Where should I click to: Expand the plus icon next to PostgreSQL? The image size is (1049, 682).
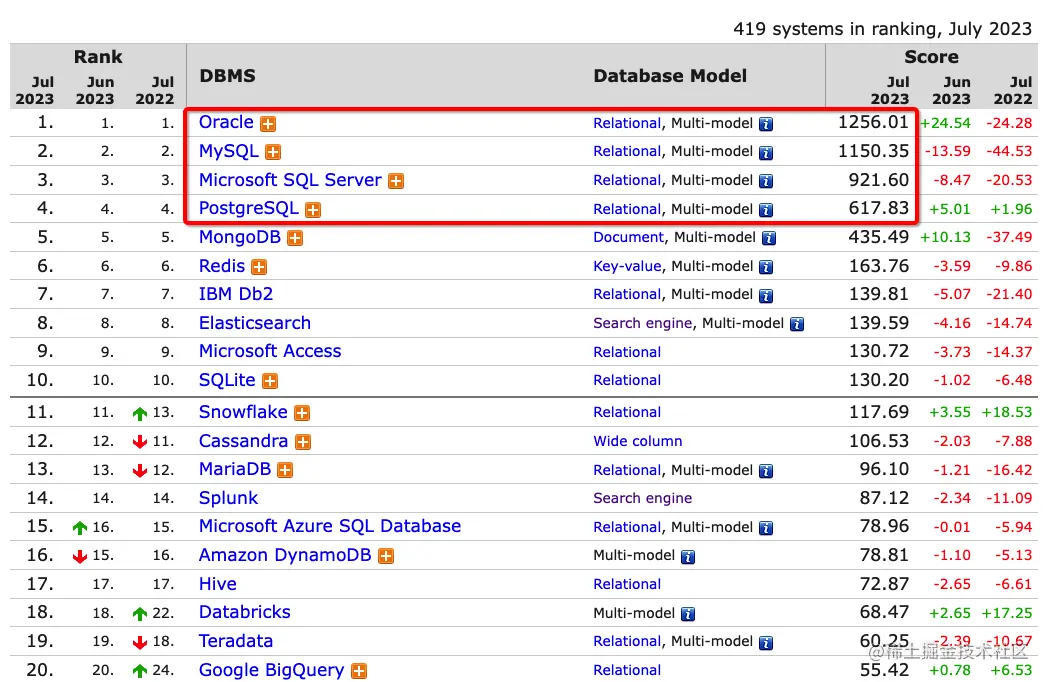point(313,209)
